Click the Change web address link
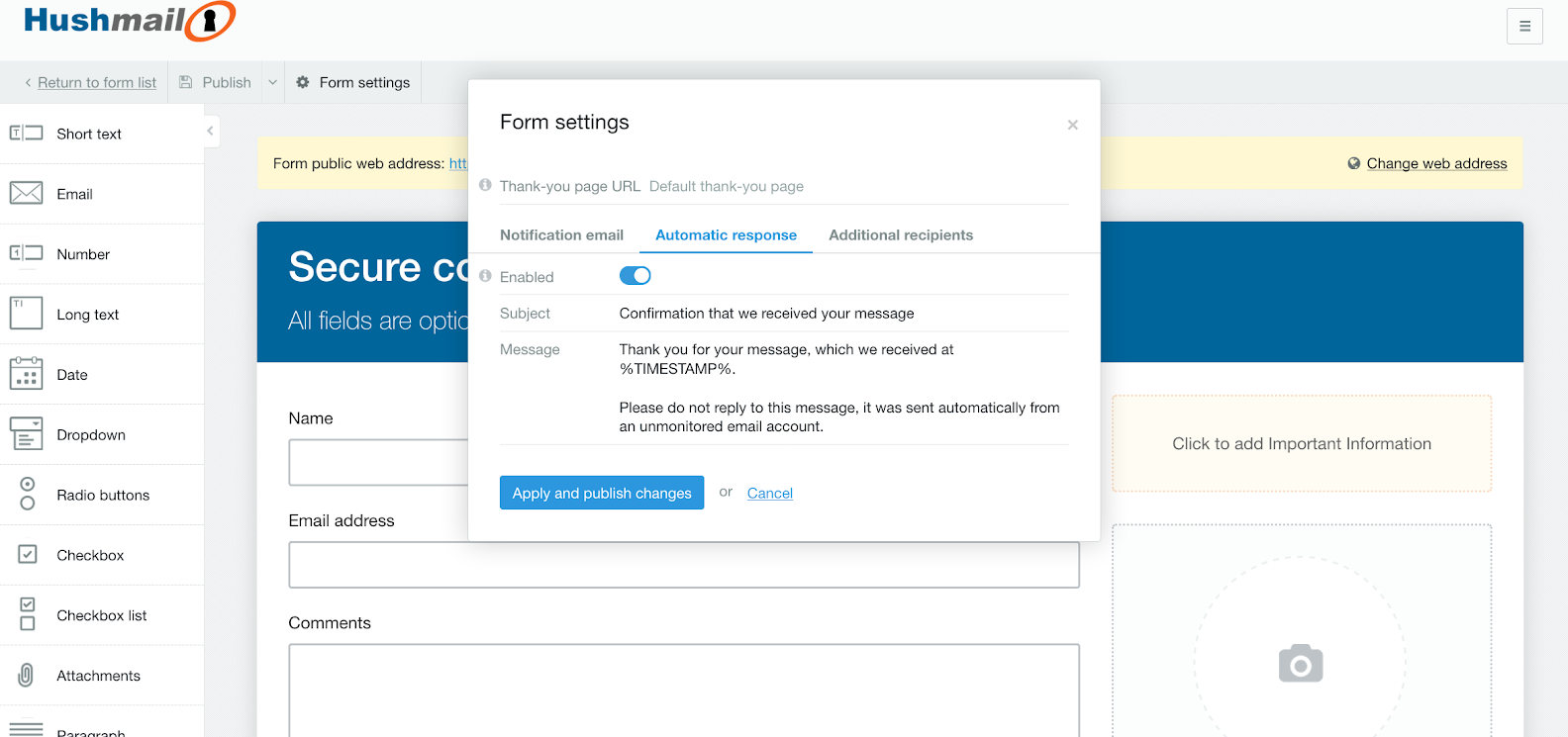 pyautogui.click(x=1436, y=163)
